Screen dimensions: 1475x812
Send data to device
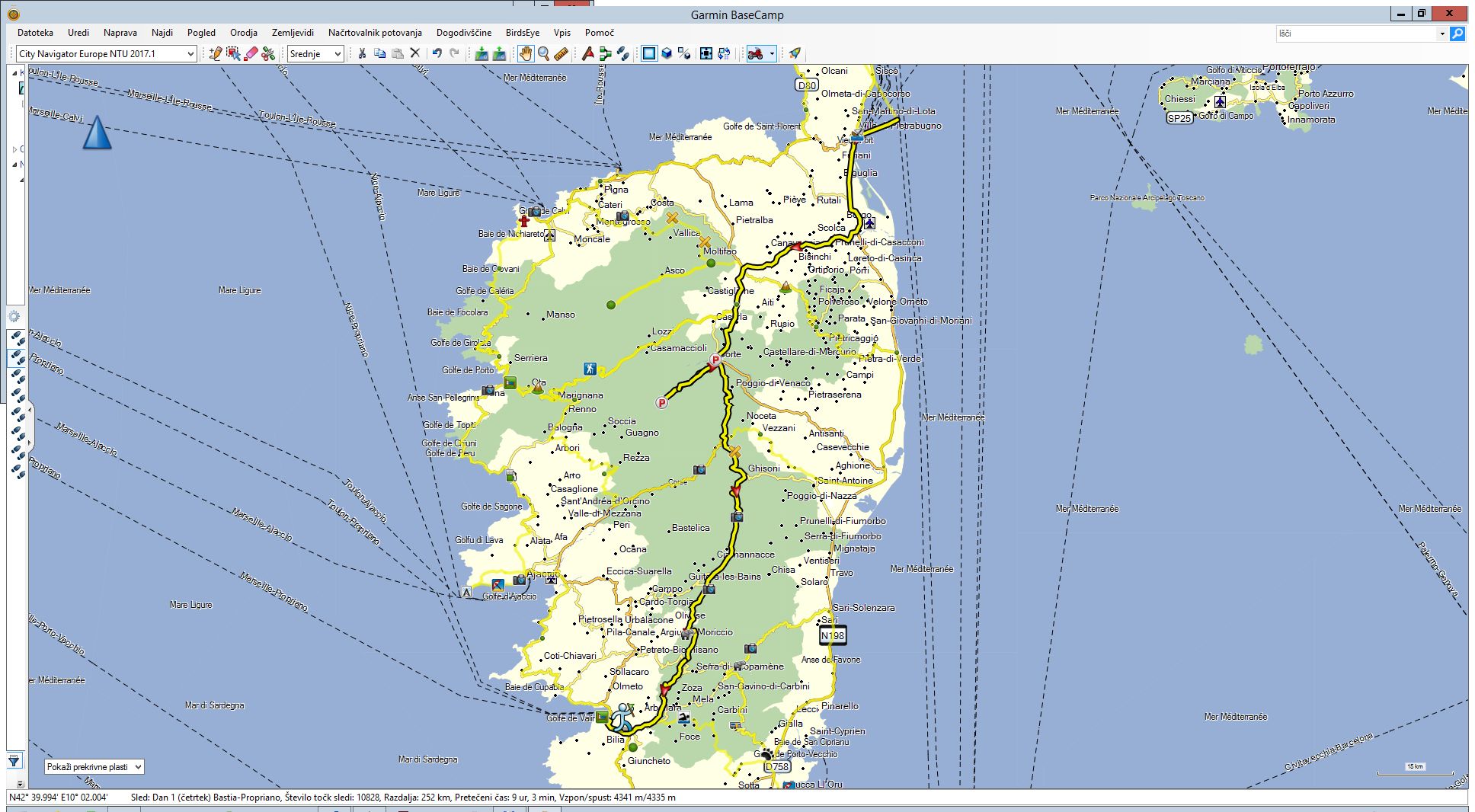482,53
